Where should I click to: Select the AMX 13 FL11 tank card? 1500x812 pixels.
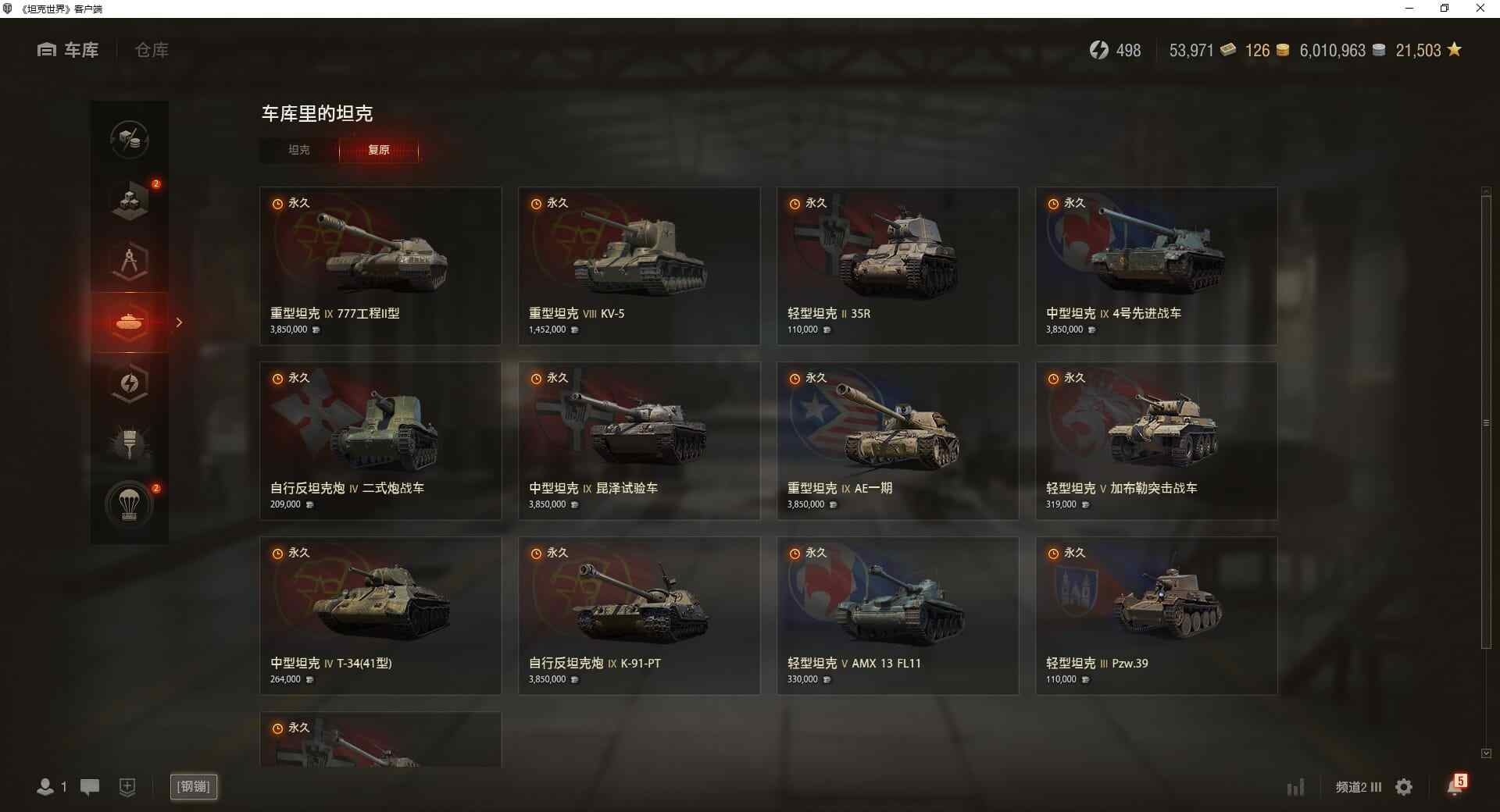point(898,615)
